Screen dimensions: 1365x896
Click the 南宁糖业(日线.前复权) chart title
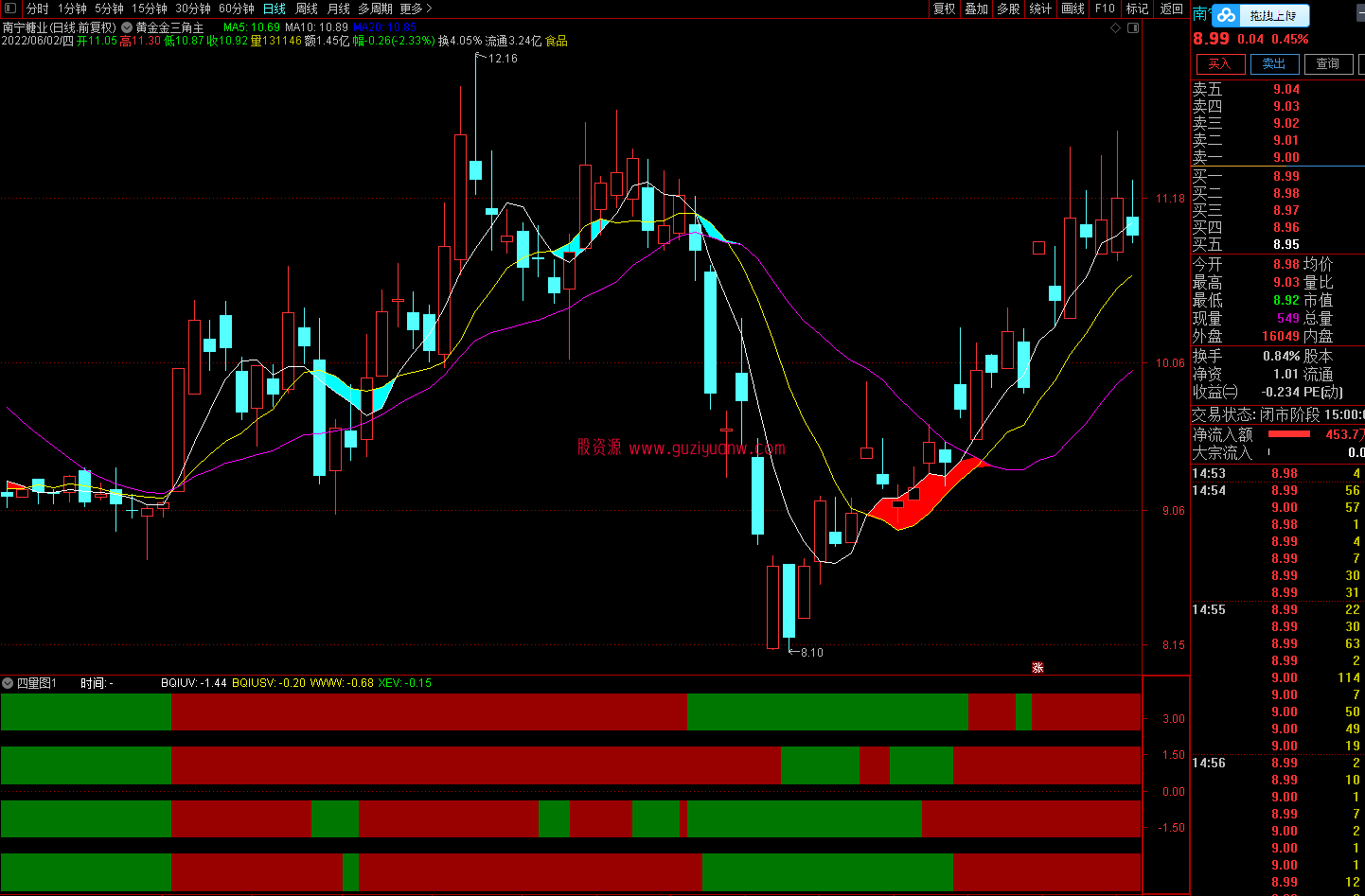click(x=59, y=27)
